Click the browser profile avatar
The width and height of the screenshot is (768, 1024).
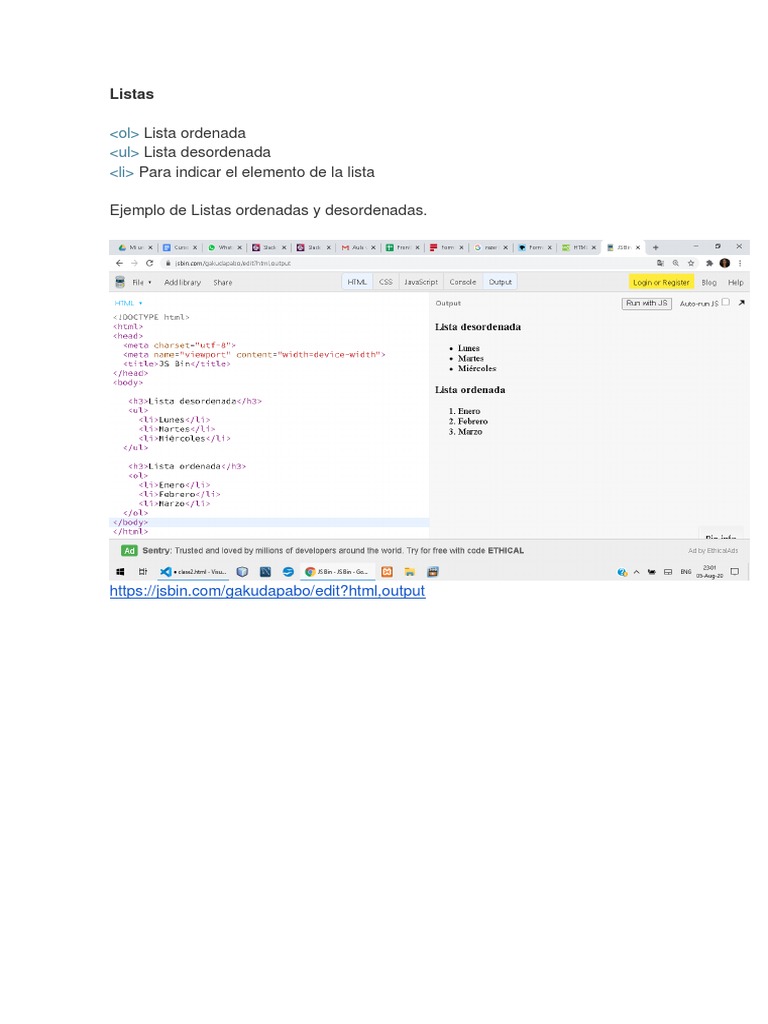point(725,263)
